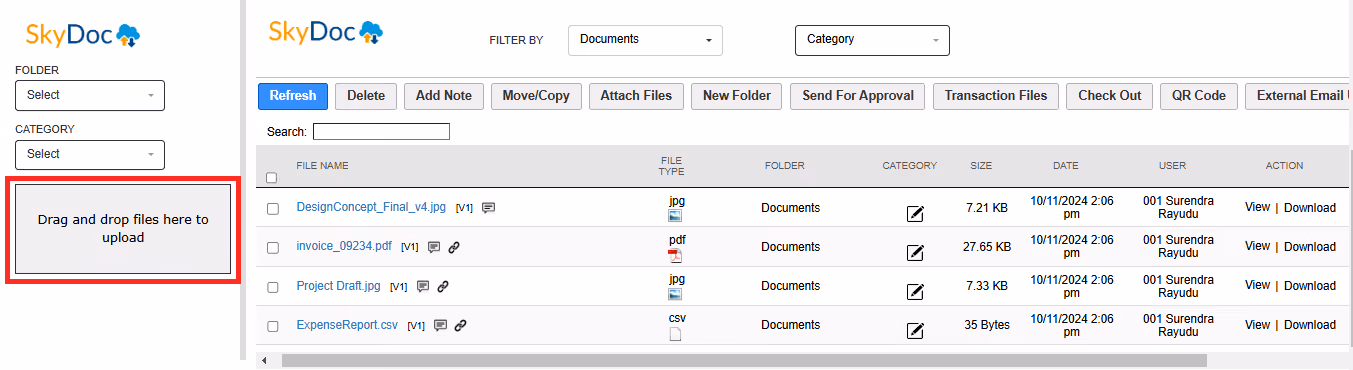Download Project Draft.jpg

[1310, 286]
